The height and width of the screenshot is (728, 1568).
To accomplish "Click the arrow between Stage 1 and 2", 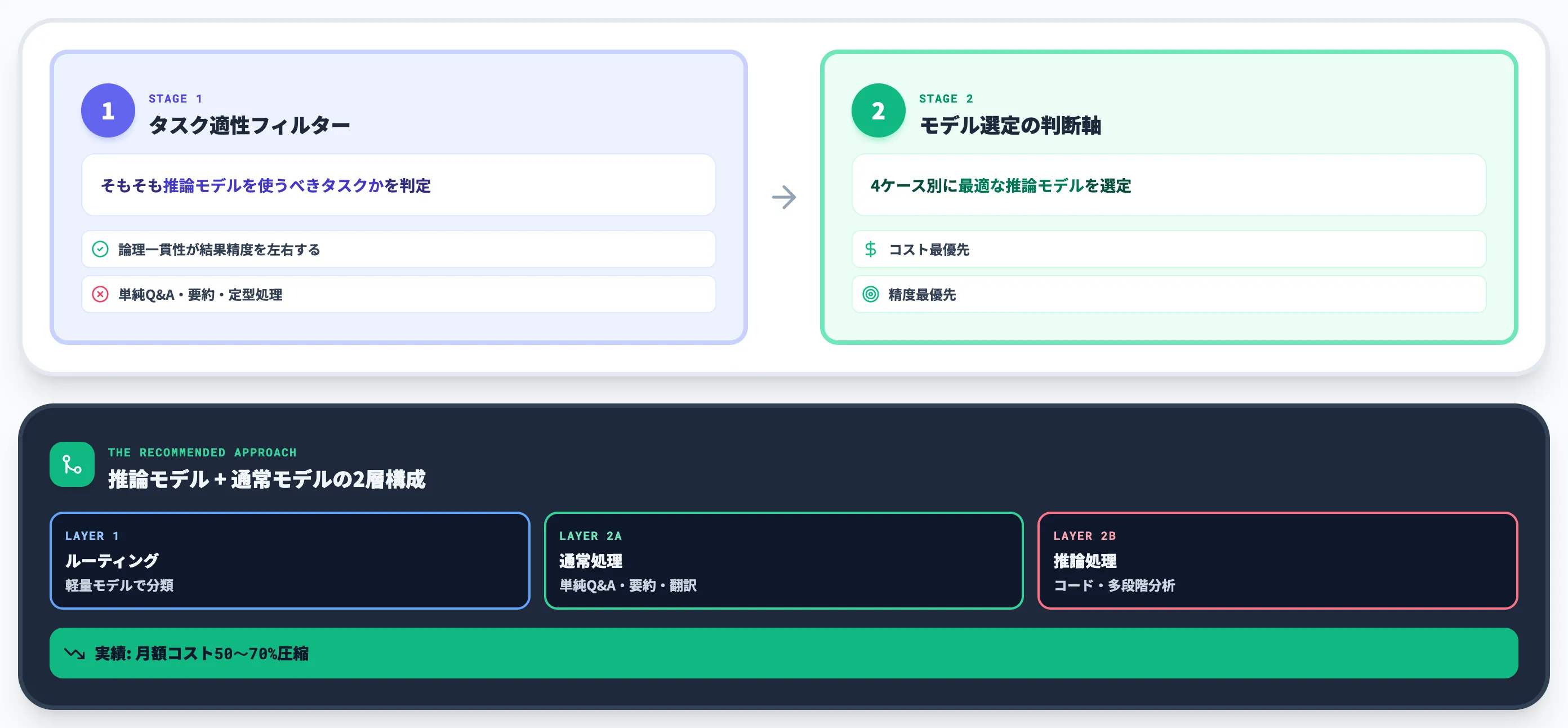I will click(784, 197).
